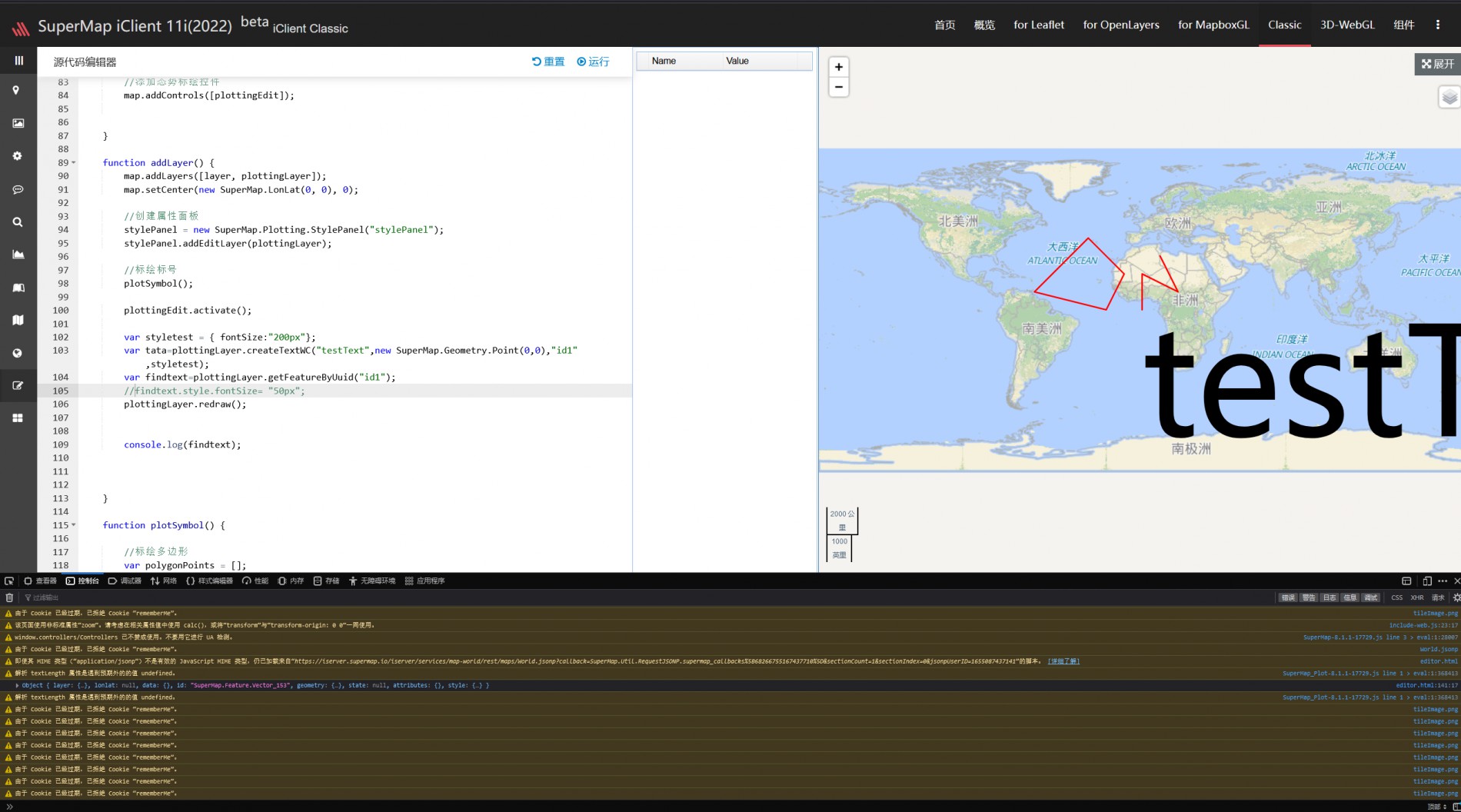Open the image category icon in sidebar

[18, 123]
